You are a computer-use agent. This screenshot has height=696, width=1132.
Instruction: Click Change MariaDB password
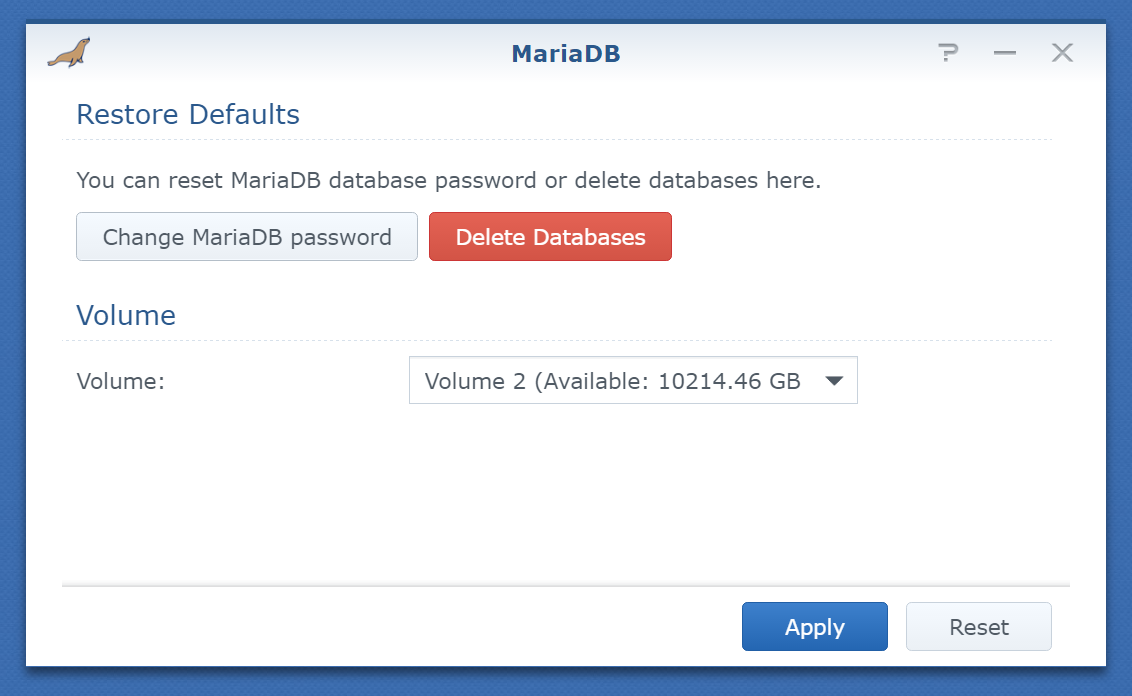[246, 236]
